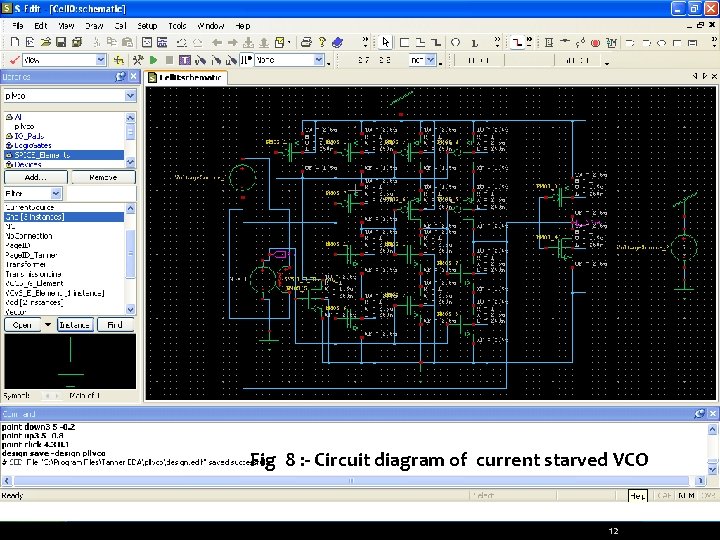Go forward with the right arrow icon
Image resolution: width=720 pixels, height=540 pixels.
(232, 43)
